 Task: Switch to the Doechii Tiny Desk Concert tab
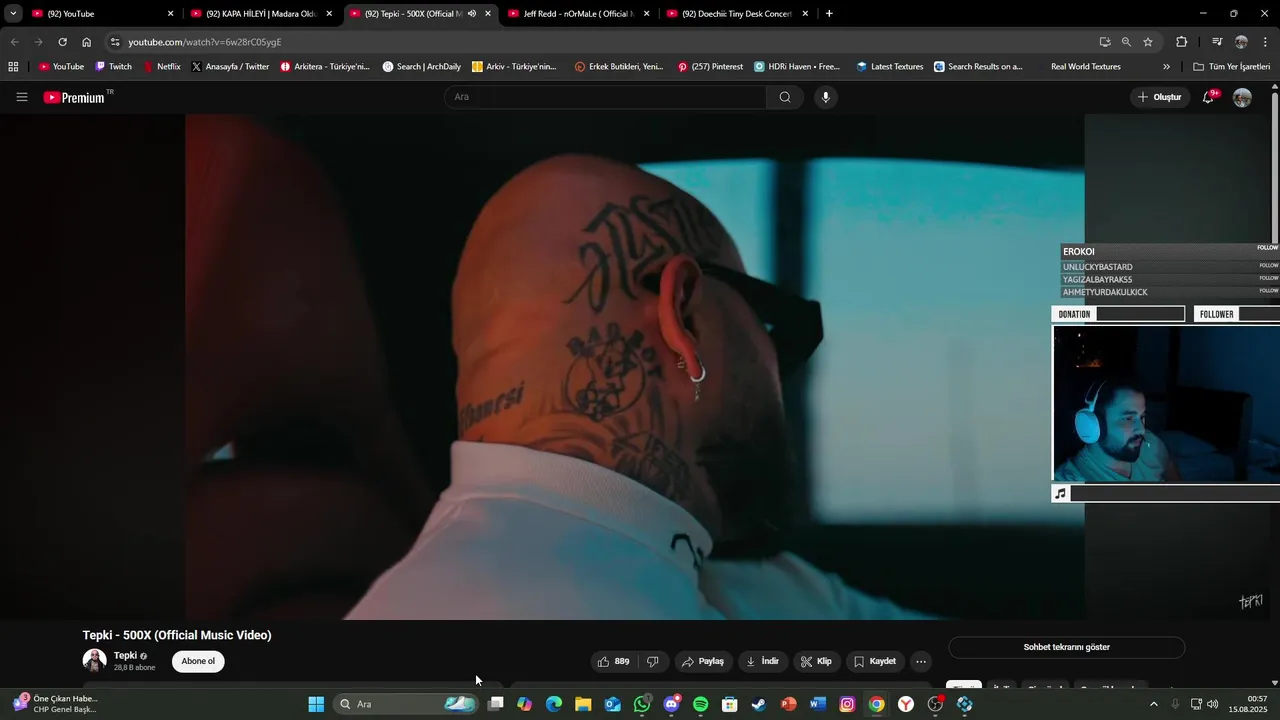737,14
